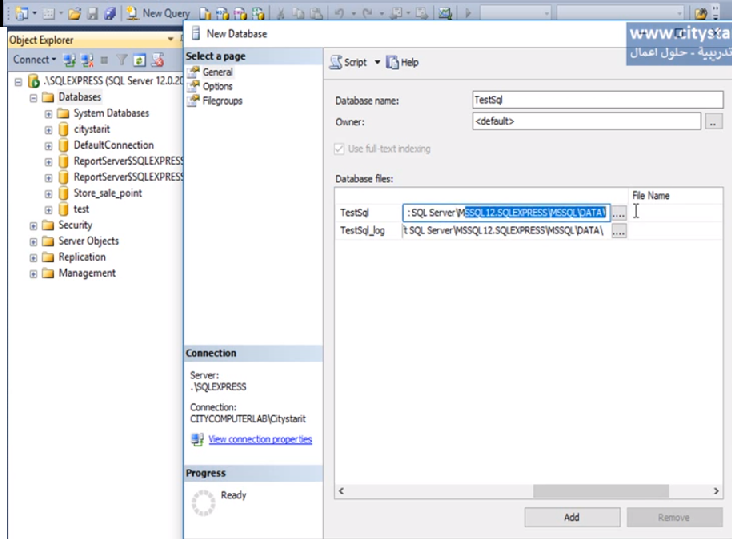This screenshot has height=539, width=732.
Task: Click the Refresh icon in Object Explorer
Action: (x=141, y=60)
